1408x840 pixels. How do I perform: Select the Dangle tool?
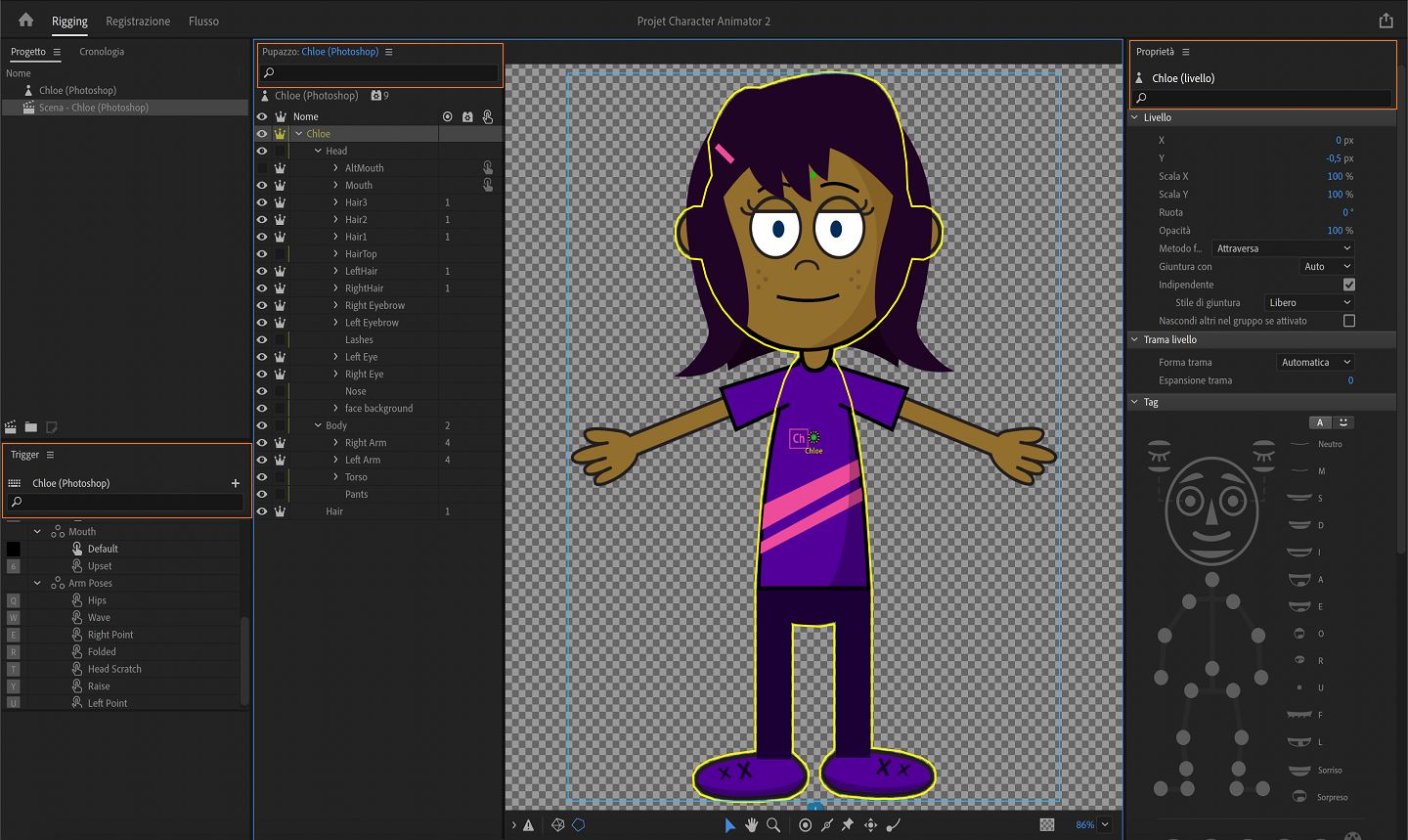click(893, 825)
